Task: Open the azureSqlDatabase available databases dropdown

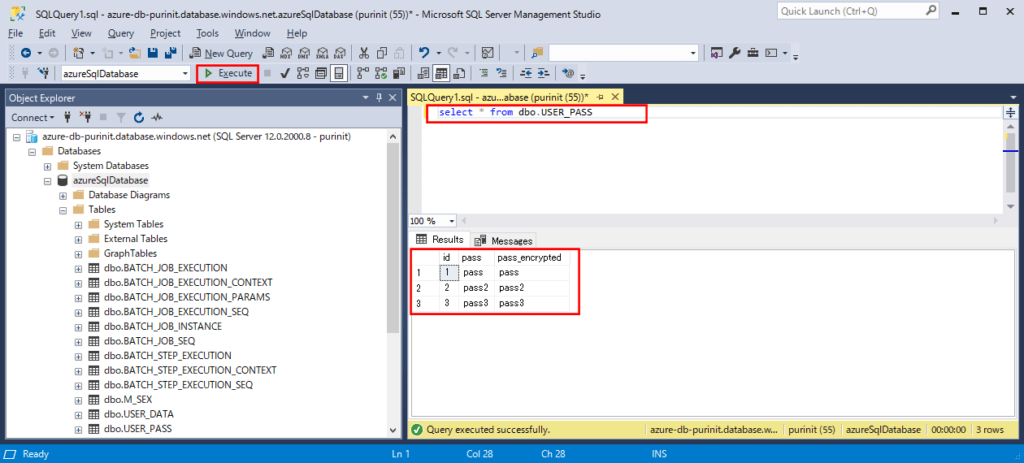Action: [x=185, y=73]
